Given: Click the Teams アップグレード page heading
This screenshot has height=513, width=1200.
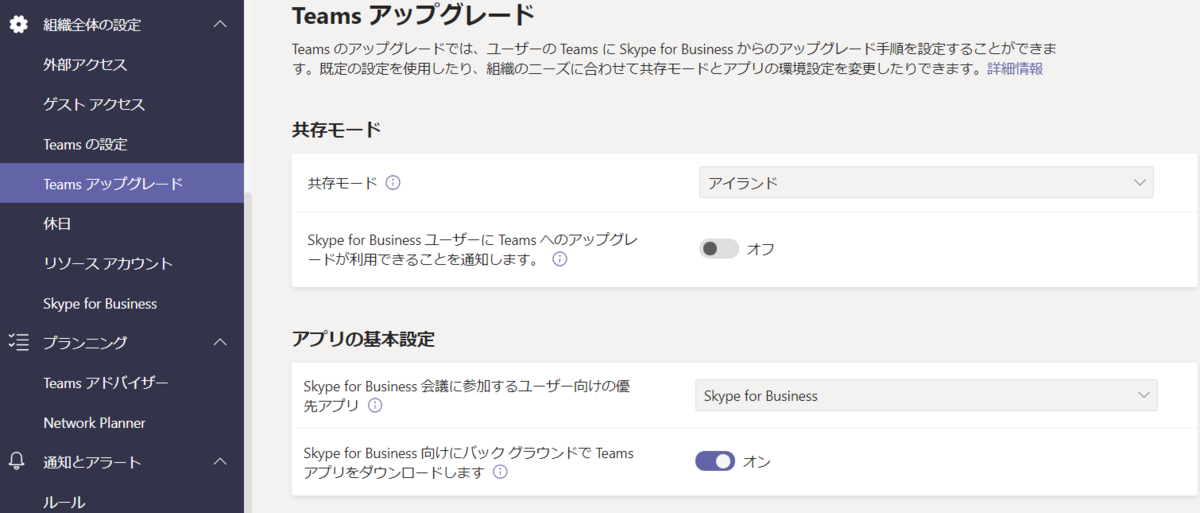Looking at the screenshot, I should 413,15.
